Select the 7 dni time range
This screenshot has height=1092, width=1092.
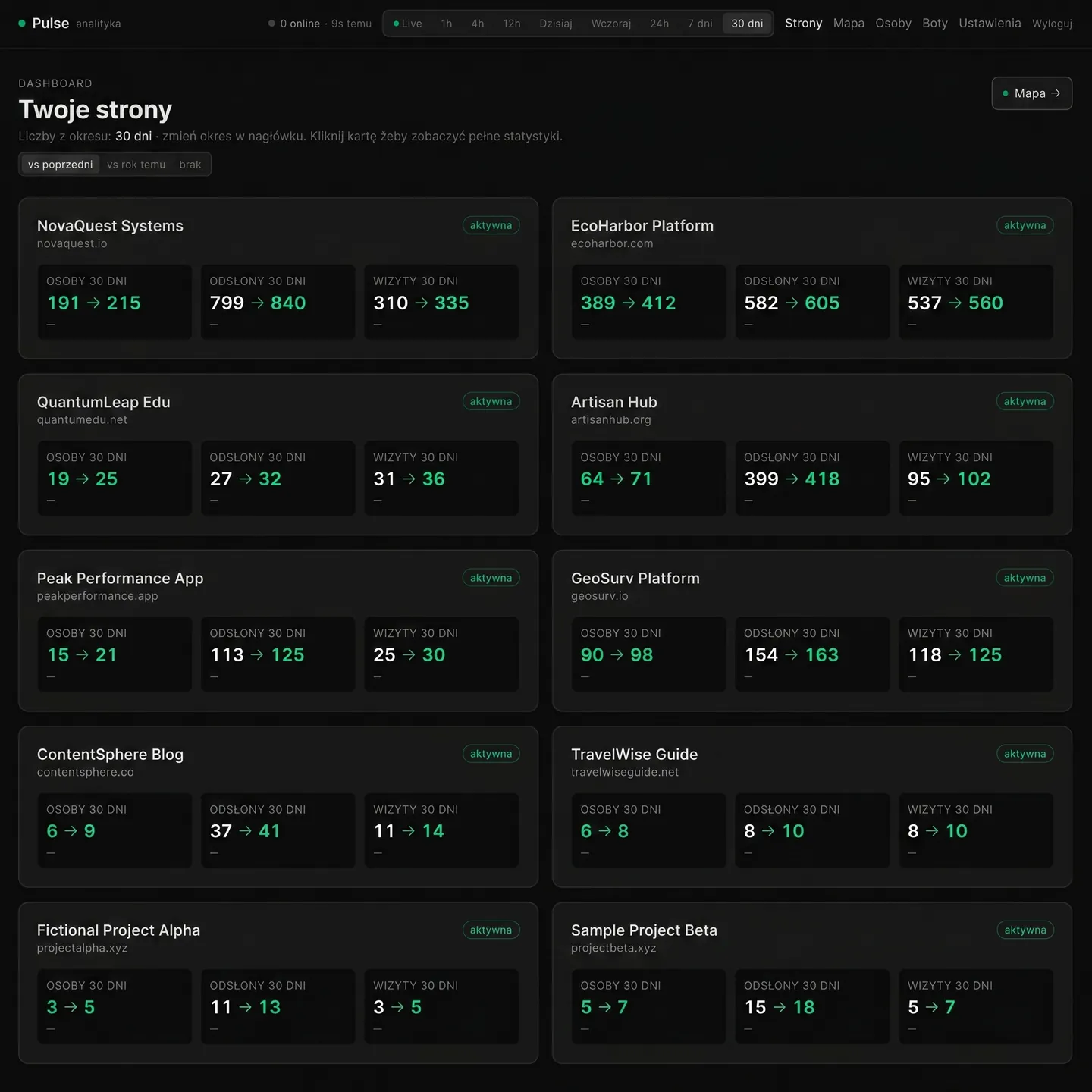(700, 24)
